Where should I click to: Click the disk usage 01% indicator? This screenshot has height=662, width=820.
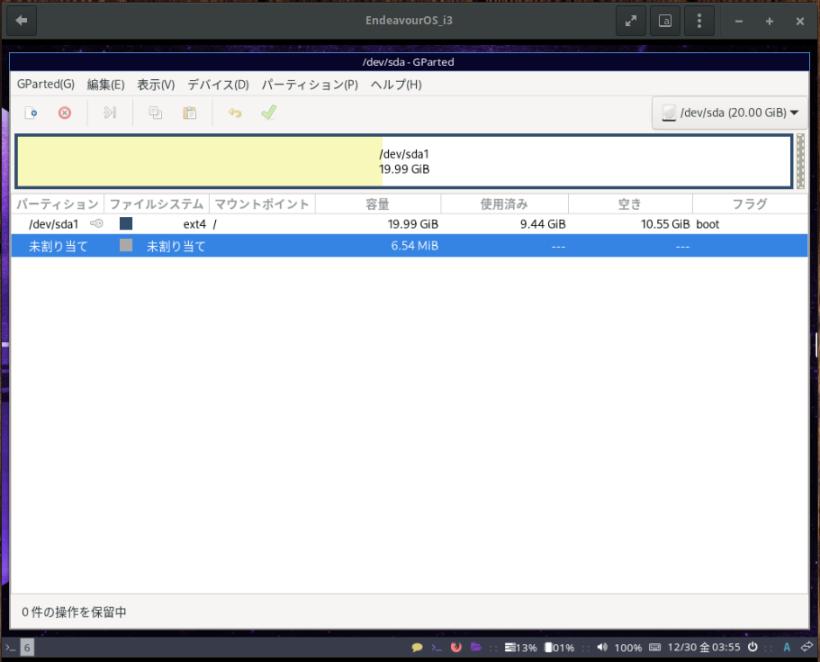click(x=560, y=647)
